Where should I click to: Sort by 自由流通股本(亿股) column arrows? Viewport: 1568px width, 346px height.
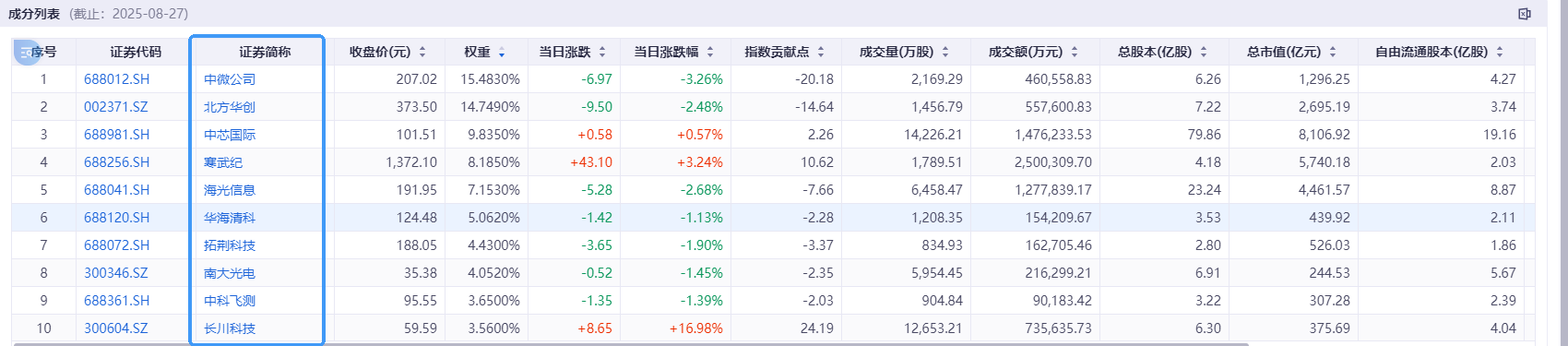(1500, 53)
